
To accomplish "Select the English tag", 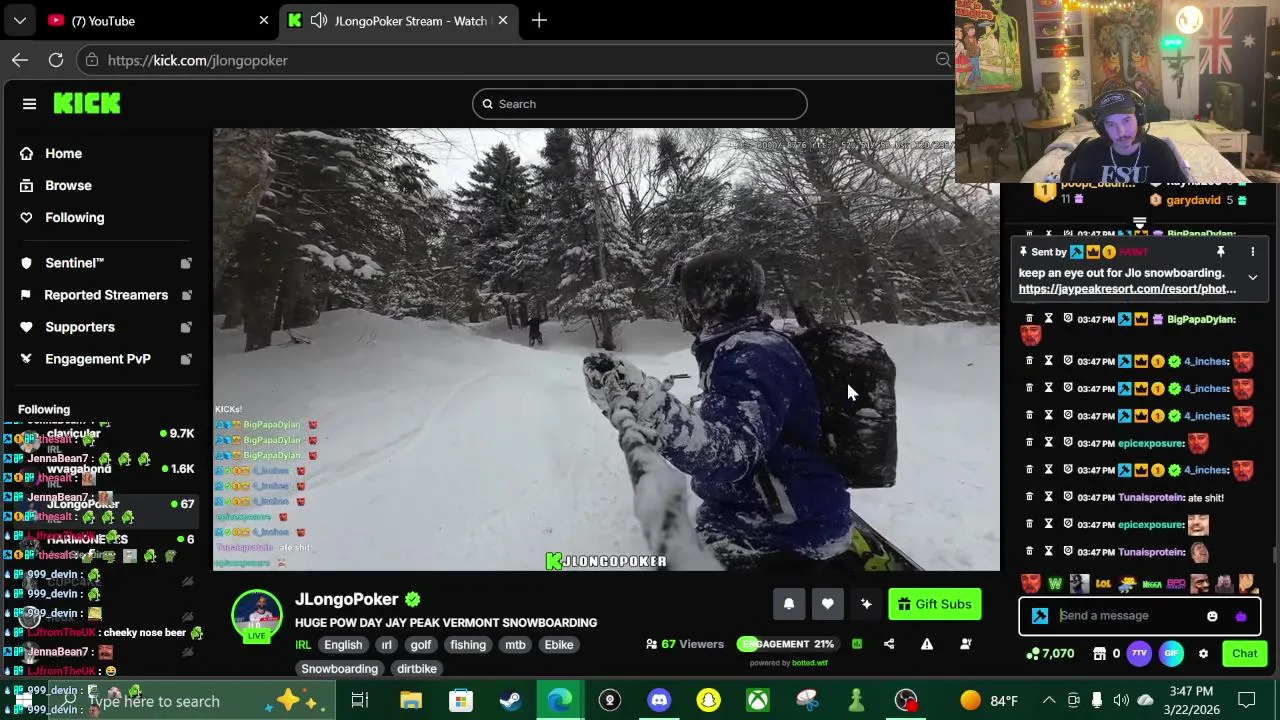I will coord(343,645).
